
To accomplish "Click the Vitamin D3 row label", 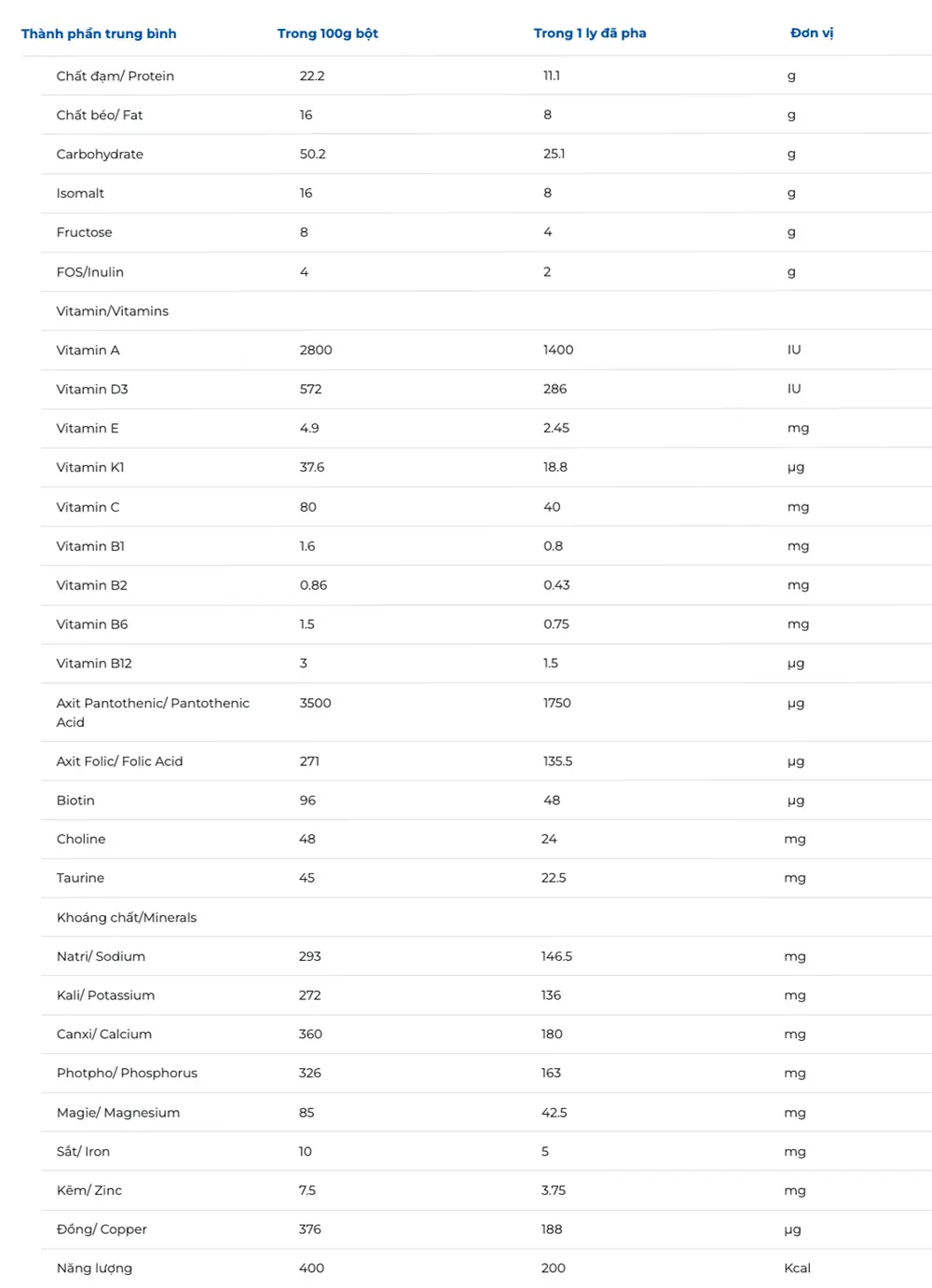I will point(92,390).
